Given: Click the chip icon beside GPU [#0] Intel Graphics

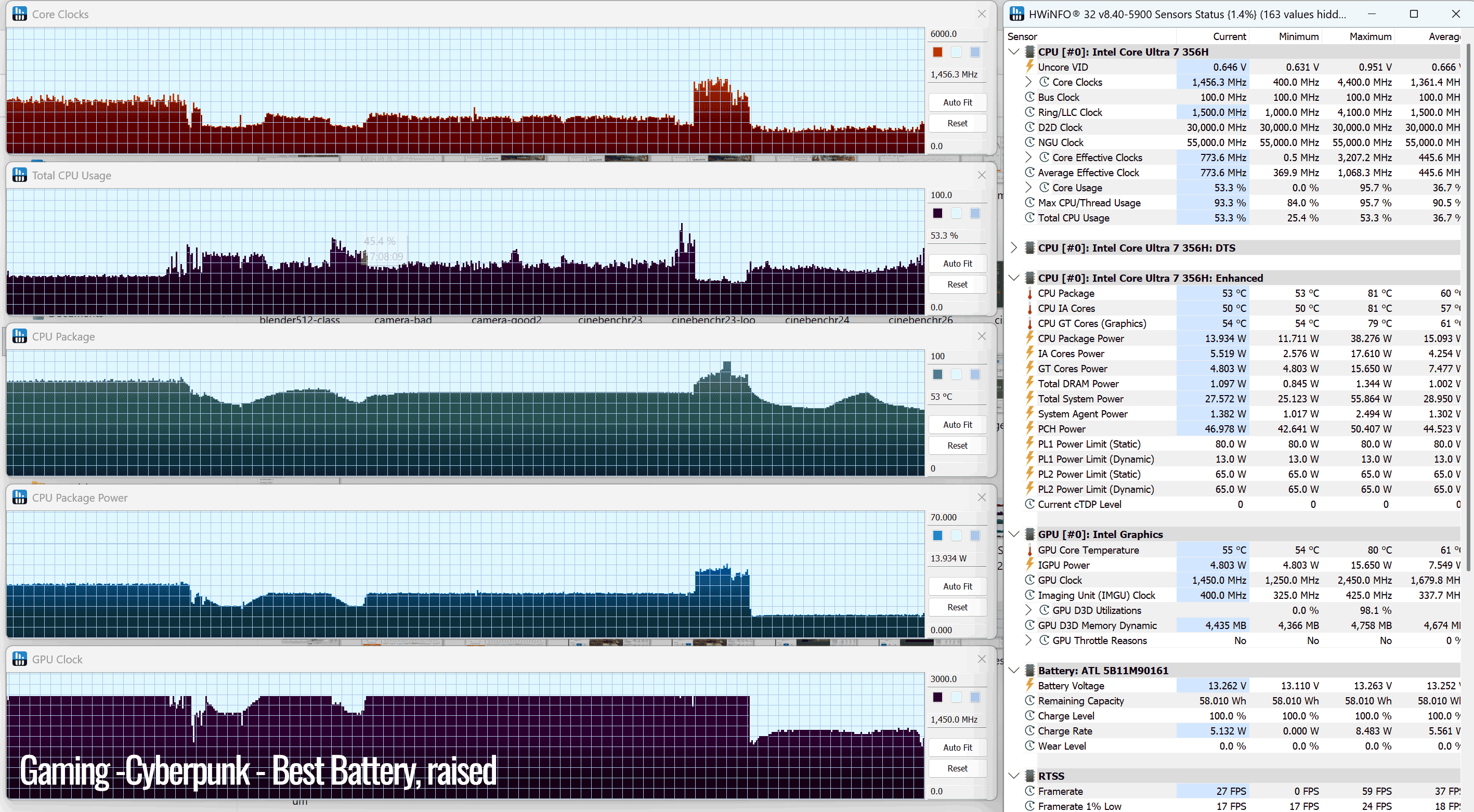Looking at the screenshot, I should [1030, 534].
